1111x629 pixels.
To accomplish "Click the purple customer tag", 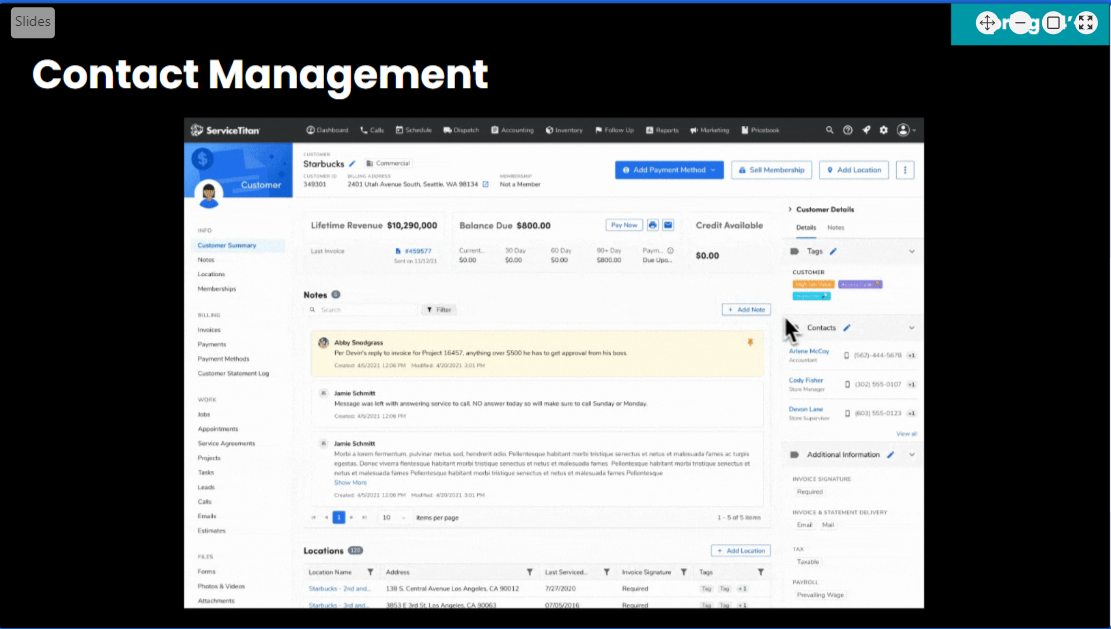I will [860, 285].
